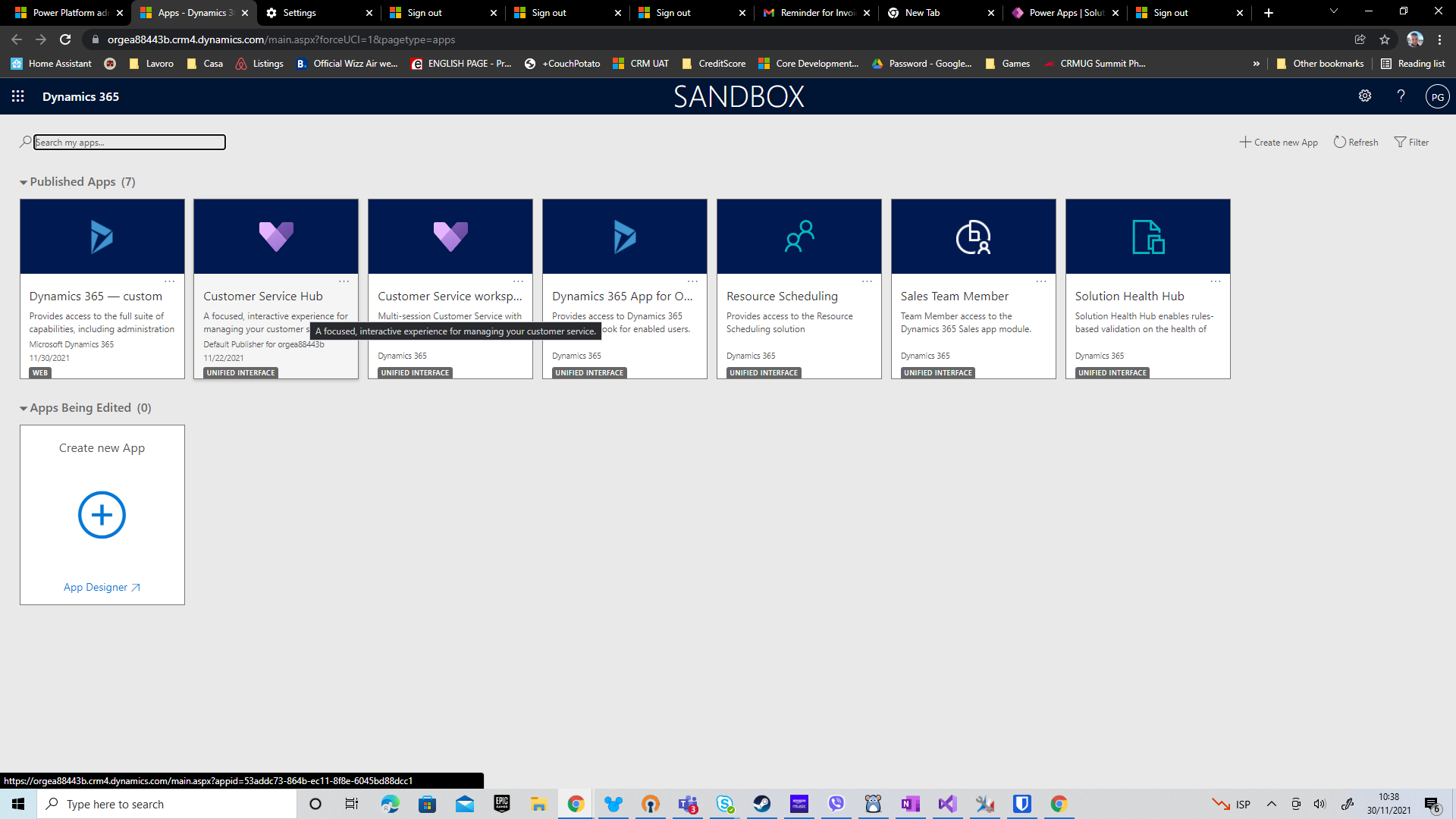Click the App Designer link
Screen dimensions: 1456x819
click(x=101, y=587)
